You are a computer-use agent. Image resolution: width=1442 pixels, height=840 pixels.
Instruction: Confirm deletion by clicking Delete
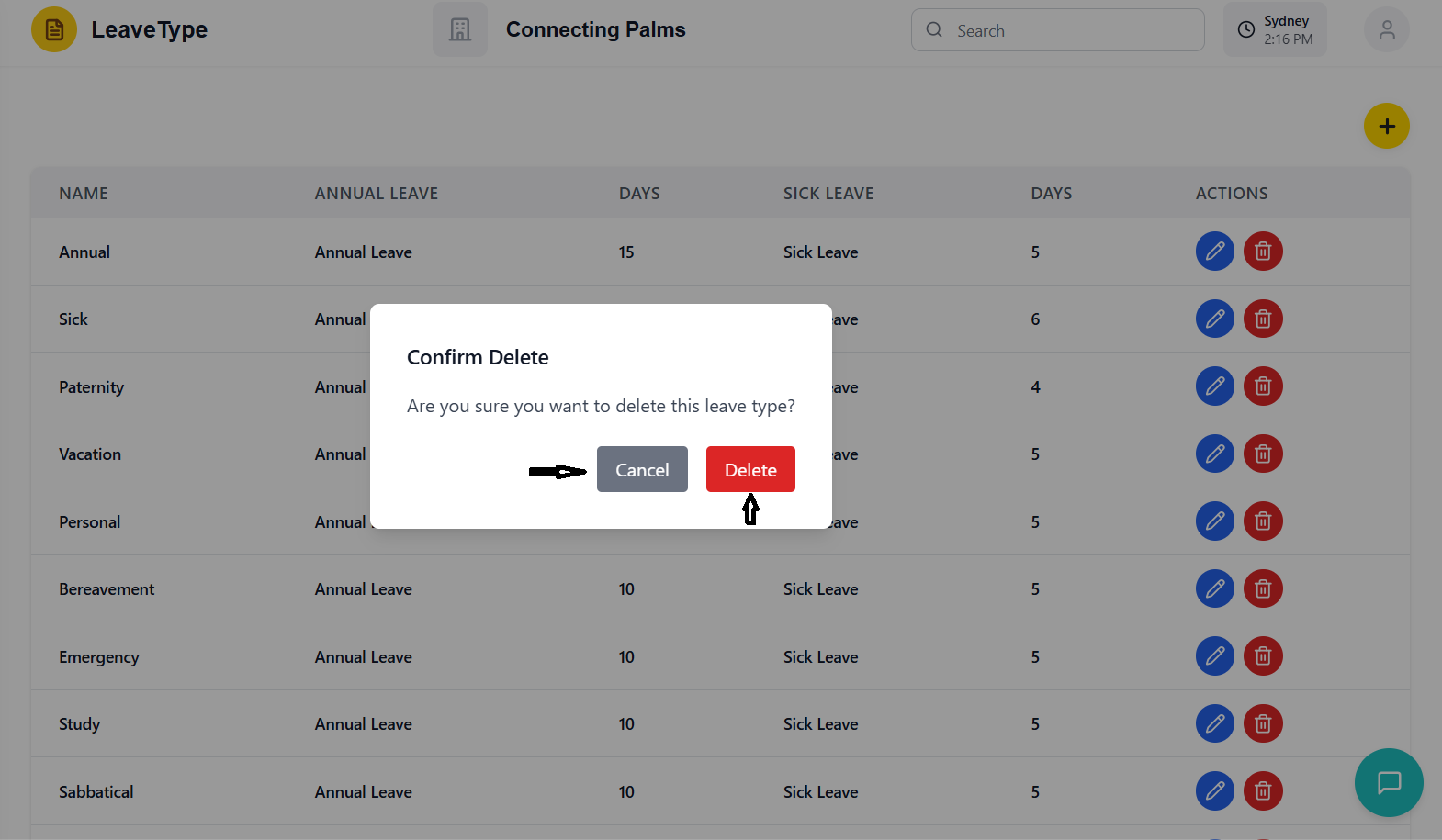coord(750,468)
